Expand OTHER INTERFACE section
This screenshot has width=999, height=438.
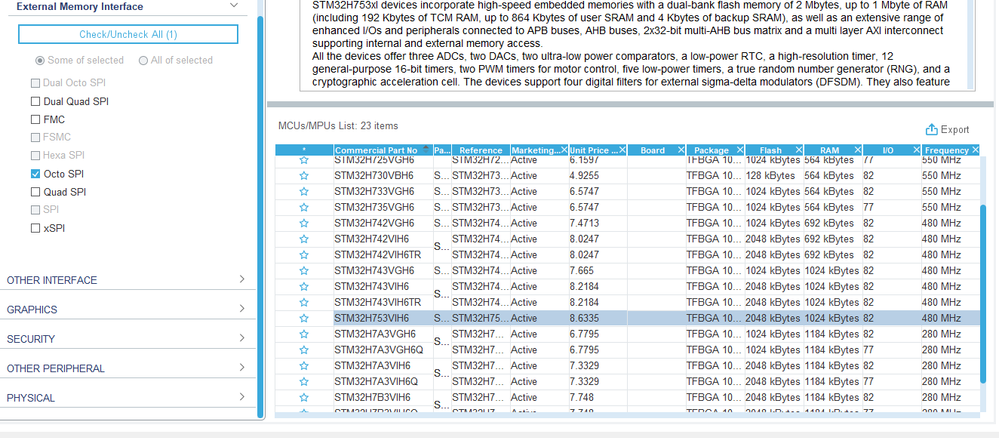(x=242, y=279)
